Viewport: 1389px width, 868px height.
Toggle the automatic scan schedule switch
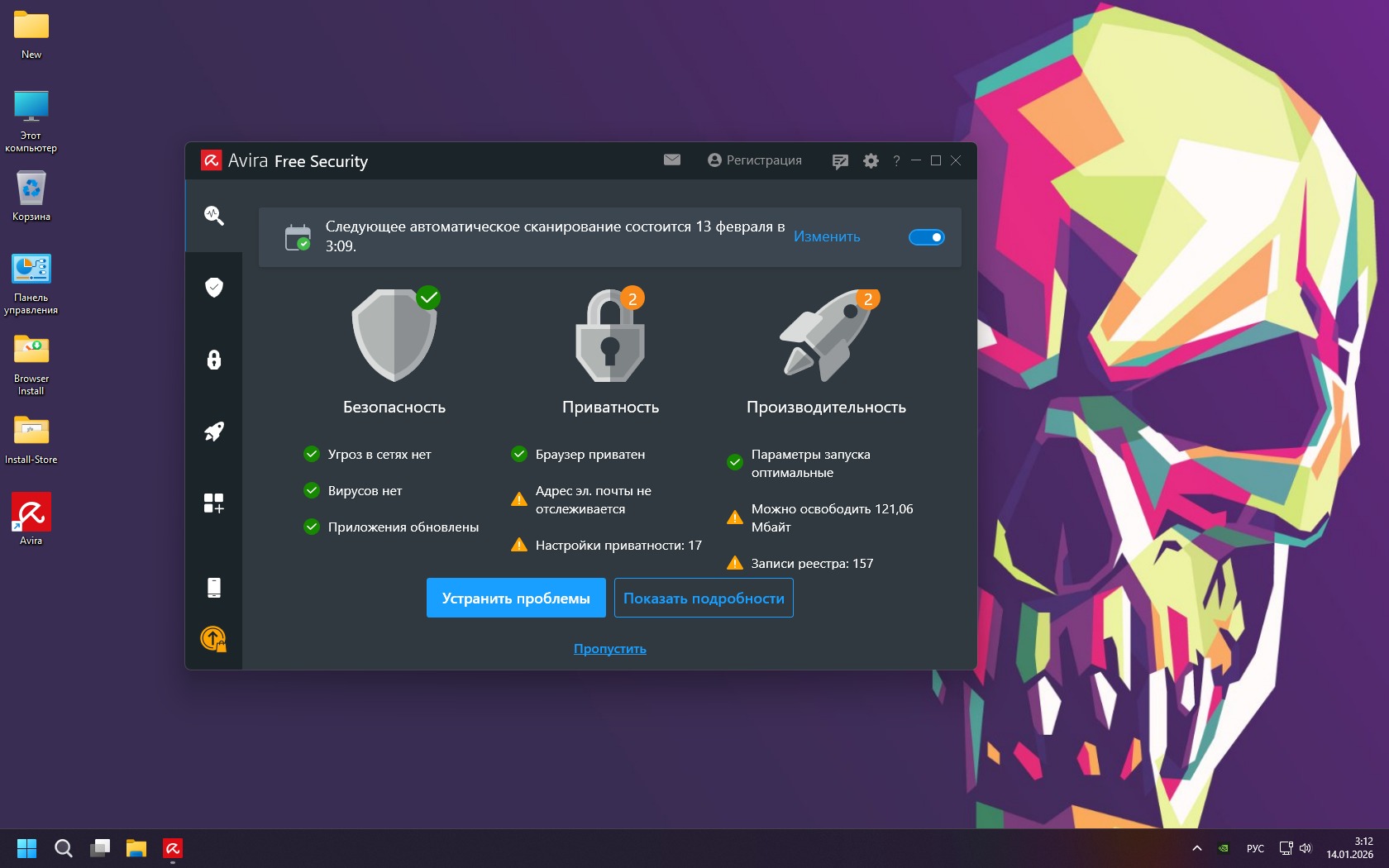pos(926,237)
